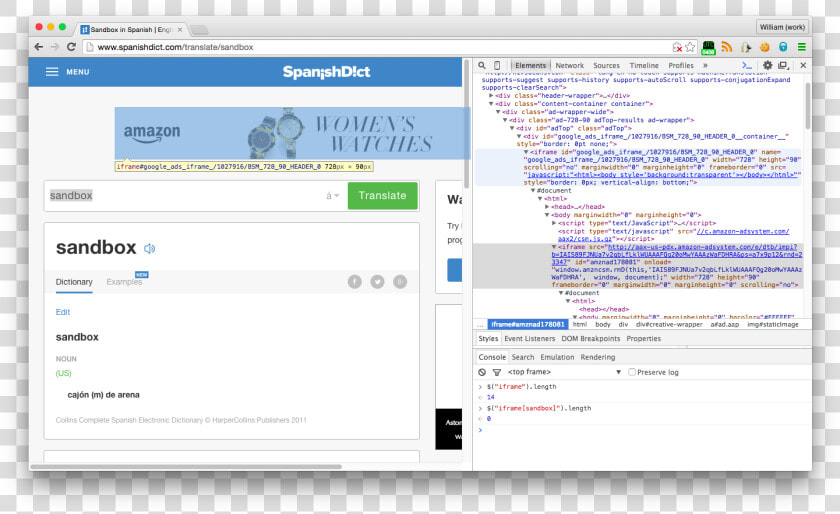Share the entry via the Google Plus circle icon
Image resolution: width=840 pixels, height=514 pixels.
point(400,282)
